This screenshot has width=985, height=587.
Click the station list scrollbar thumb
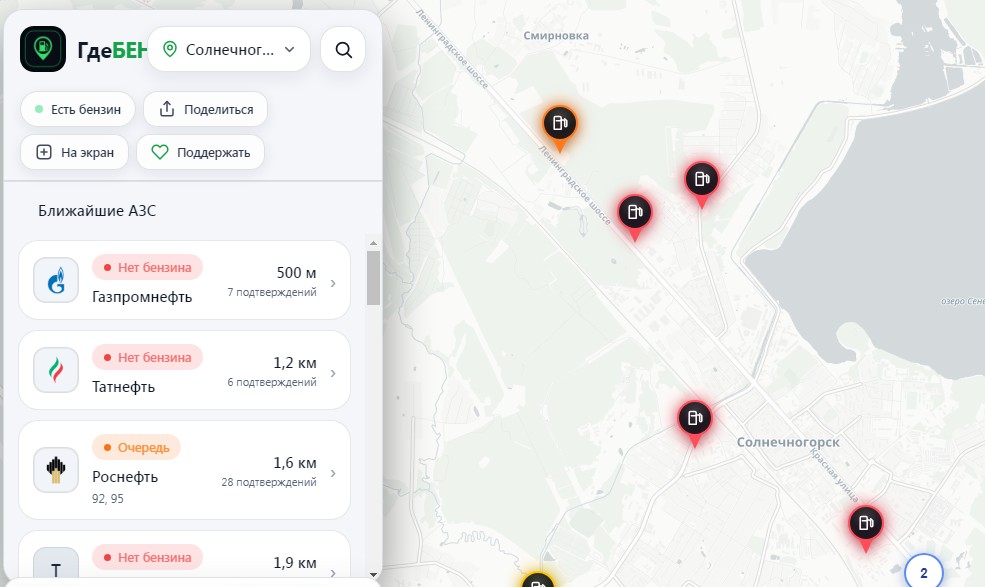coord(373,278)
